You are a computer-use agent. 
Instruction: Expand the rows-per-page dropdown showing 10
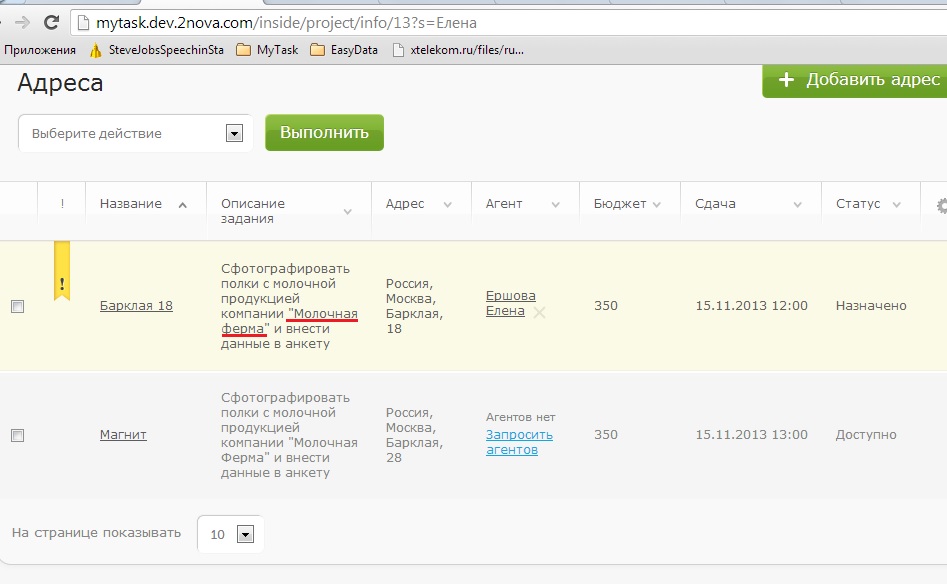pyautogui.click(x=245, y=534)
